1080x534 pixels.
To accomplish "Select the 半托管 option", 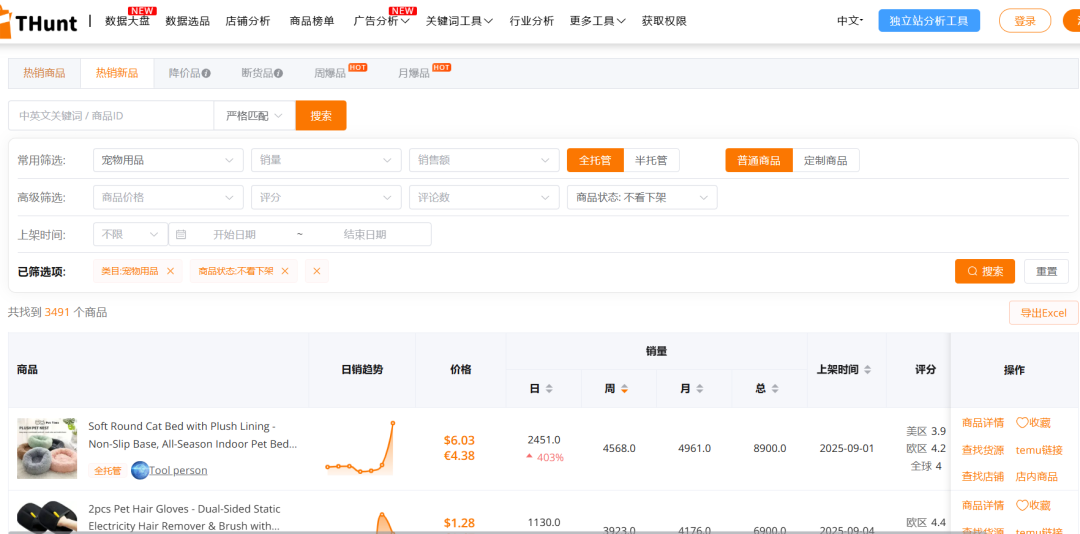I will tap(651, 160).
